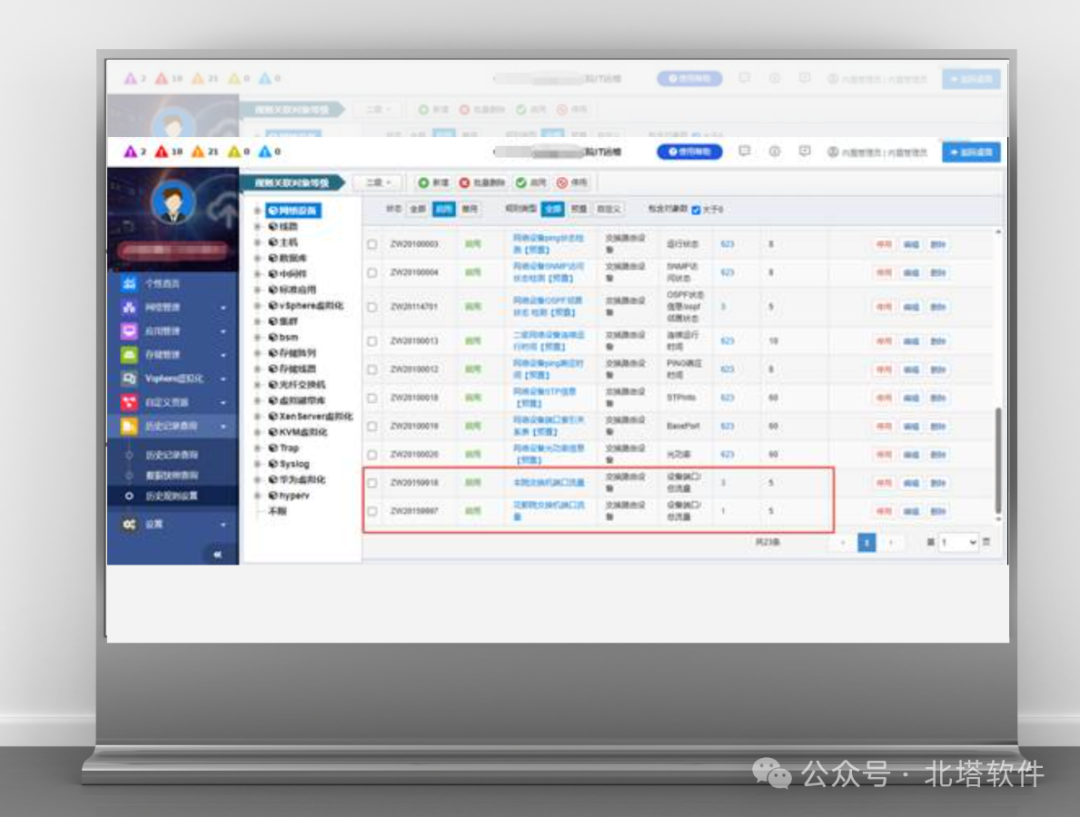This screenshot has width=1080, height=817.
Task: Click 删除 in the BasePort row
Action: (938, 426)
